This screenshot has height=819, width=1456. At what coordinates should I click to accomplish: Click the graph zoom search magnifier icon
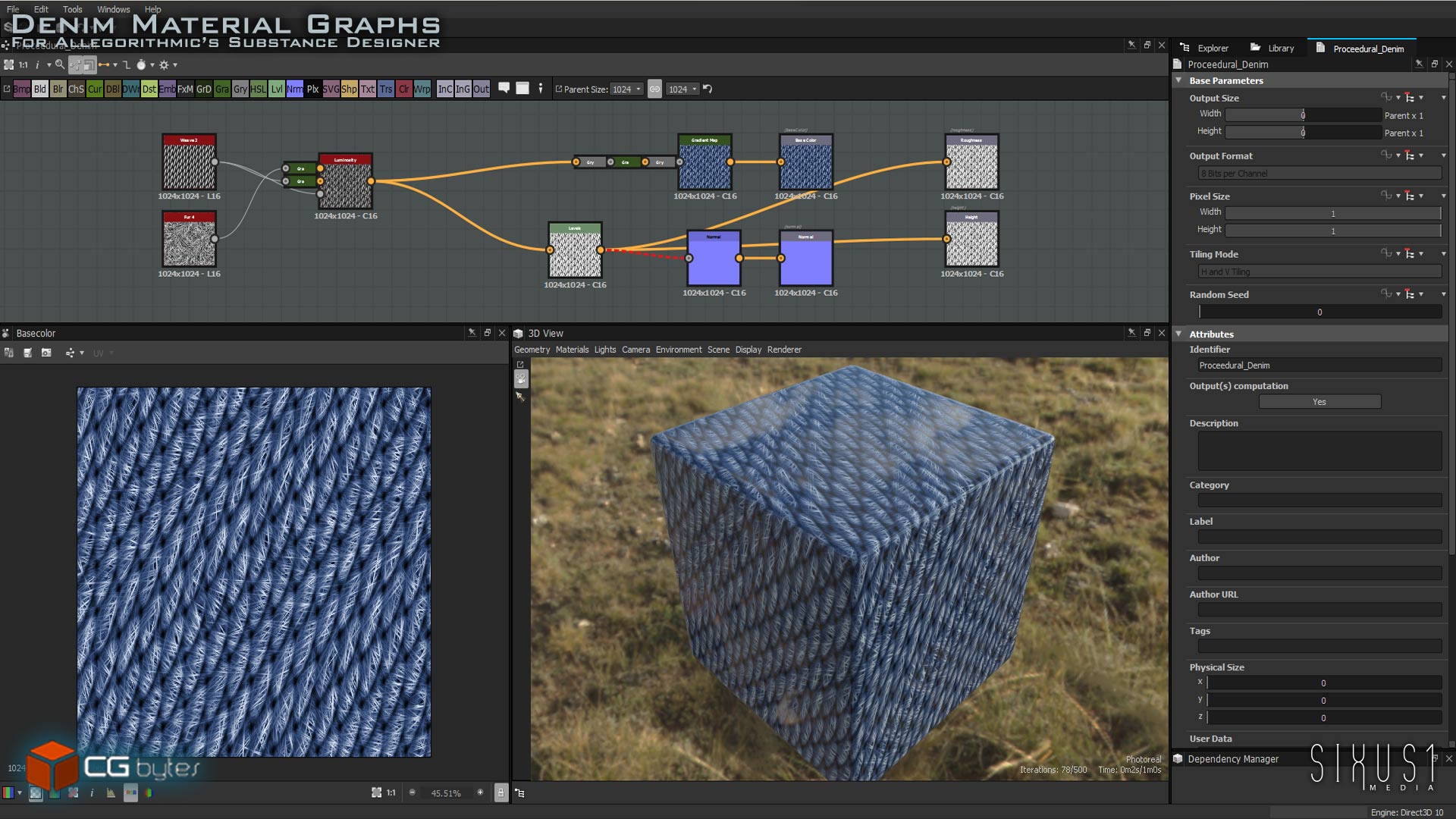[x=60, y=65]
